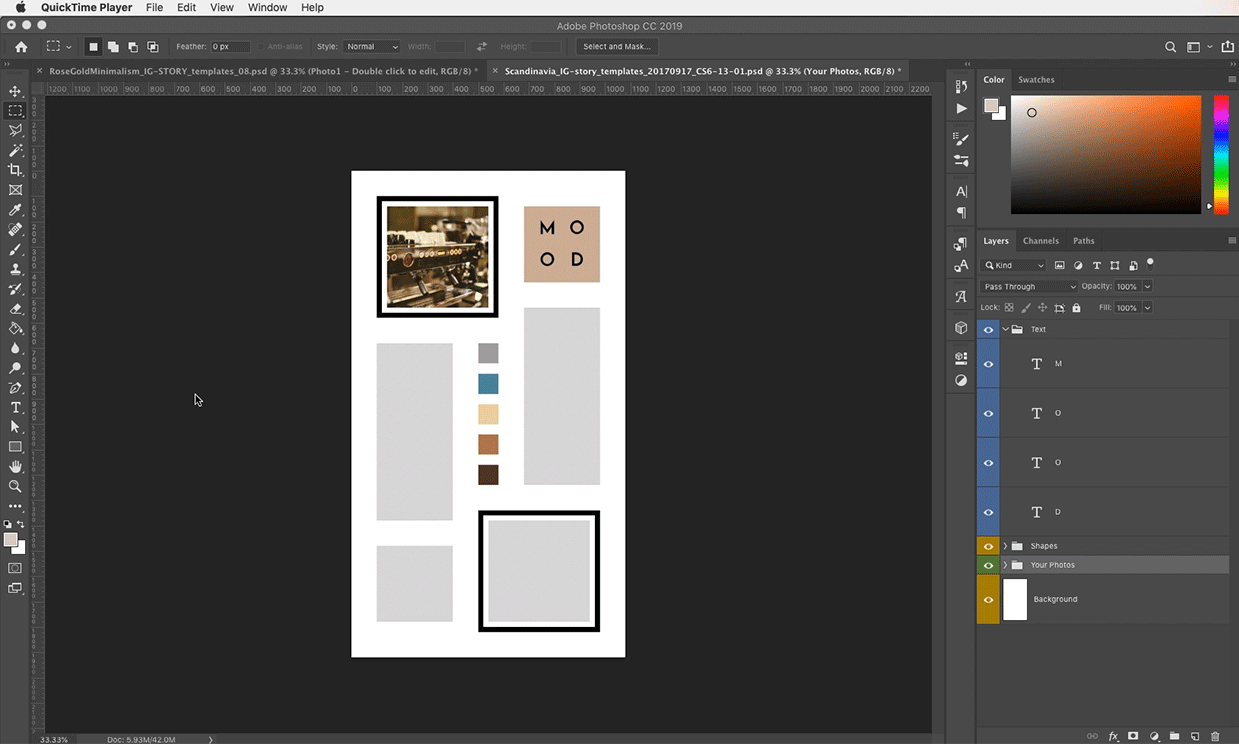Screen dimensions: 1239x744
Task: Select the Path Selection tool
Action: [x=15, y=427]
